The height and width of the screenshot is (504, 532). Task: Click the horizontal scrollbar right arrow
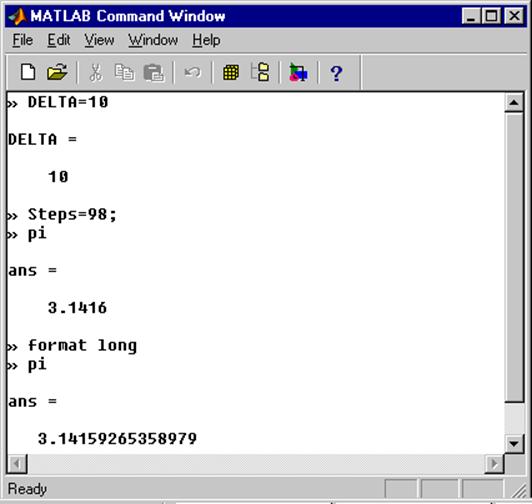pyautogui.click(x=494, y=463)
